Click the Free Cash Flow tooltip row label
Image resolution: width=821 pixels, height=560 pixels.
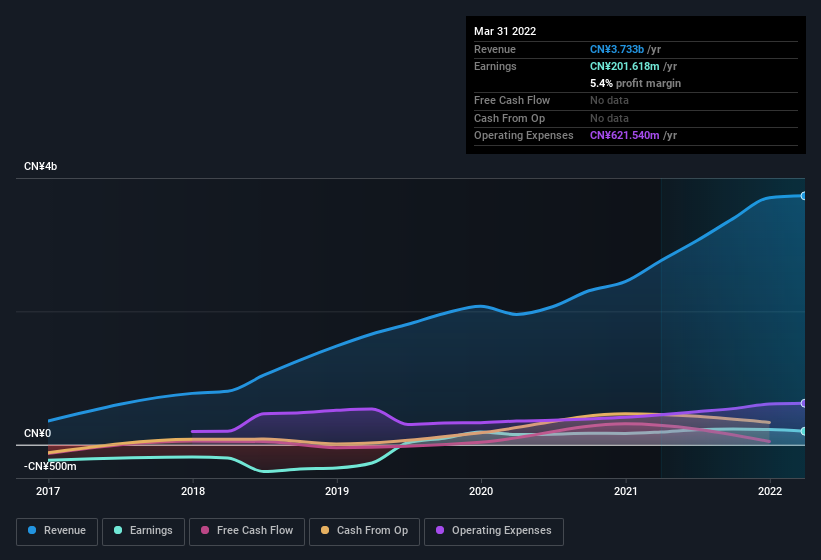click(x=512, y=100)
